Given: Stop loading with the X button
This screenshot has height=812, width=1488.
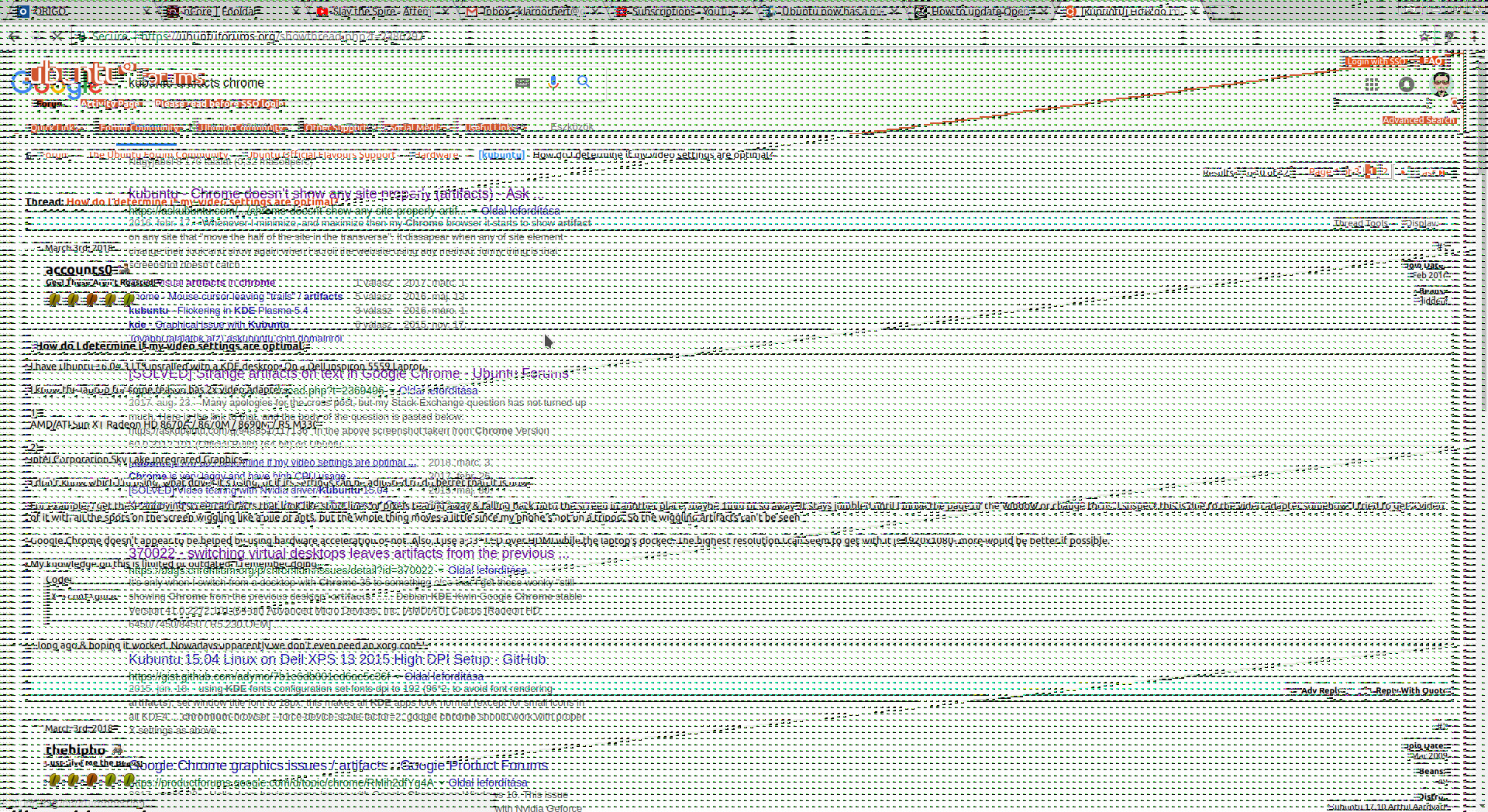Looking at the screenshot, I should (57, 36).
